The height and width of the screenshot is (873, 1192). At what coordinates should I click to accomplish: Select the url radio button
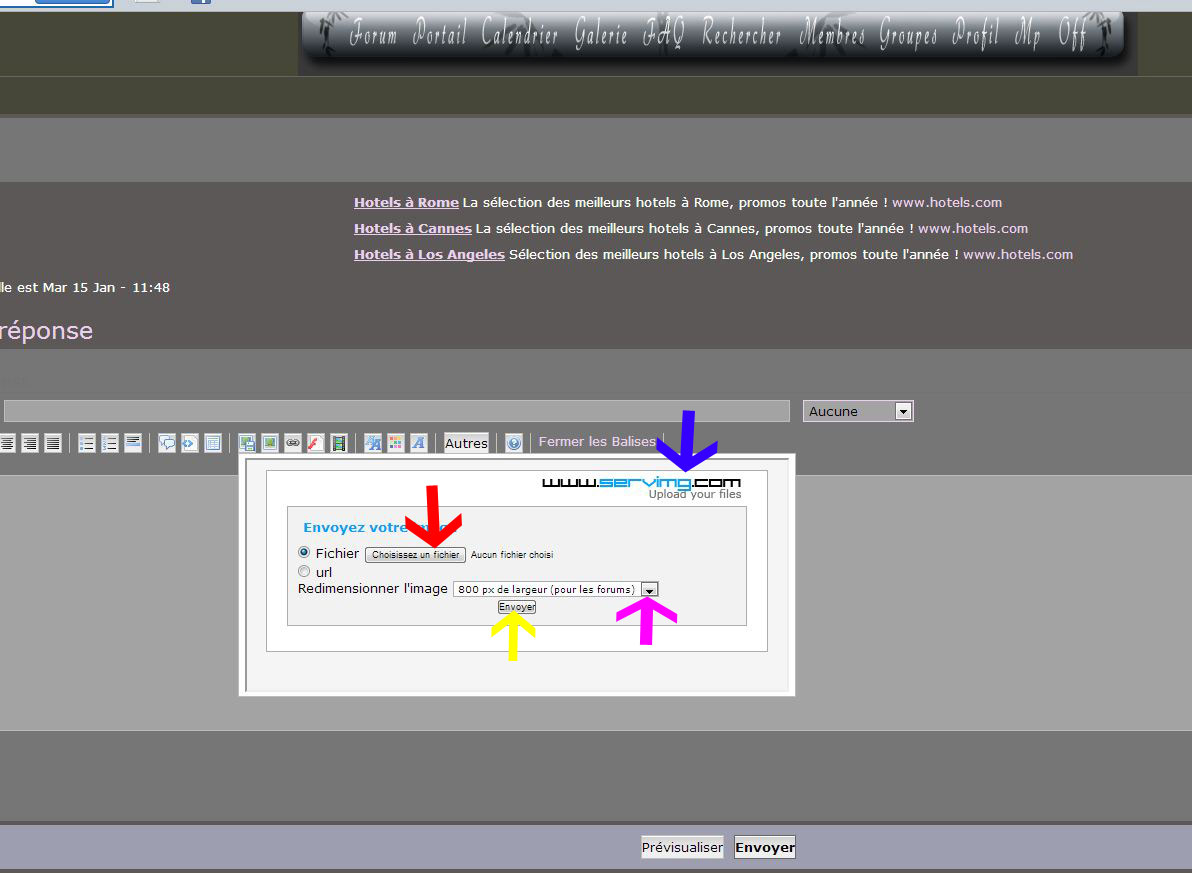[x=304, y=571]
